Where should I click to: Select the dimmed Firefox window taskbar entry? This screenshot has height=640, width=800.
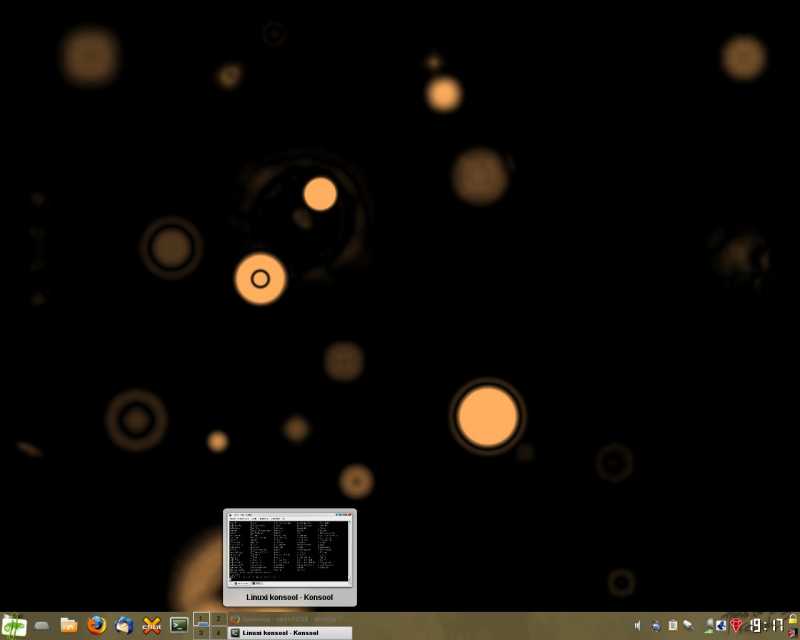coord(290,620)
